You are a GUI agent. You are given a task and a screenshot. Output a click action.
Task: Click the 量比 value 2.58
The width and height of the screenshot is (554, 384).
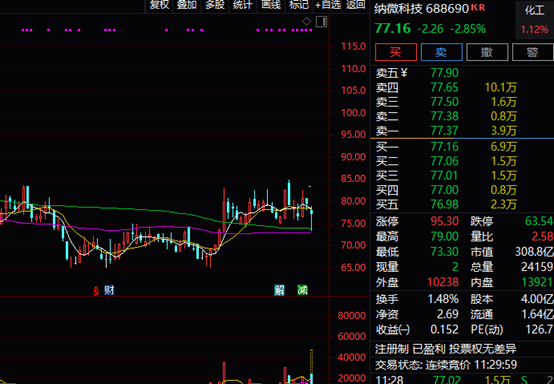pyautogui.click(x=542, y=237)
